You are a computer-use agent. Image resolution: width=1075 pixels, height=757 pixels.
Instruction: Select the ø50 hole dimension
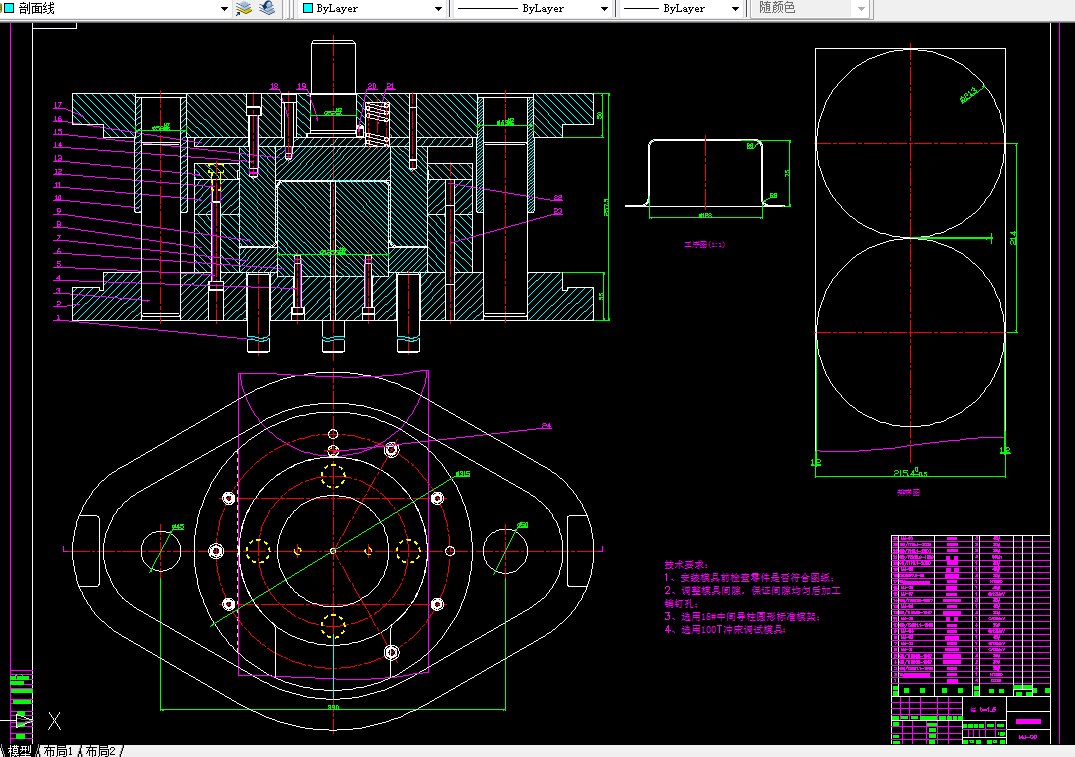[x=522, y=525]
